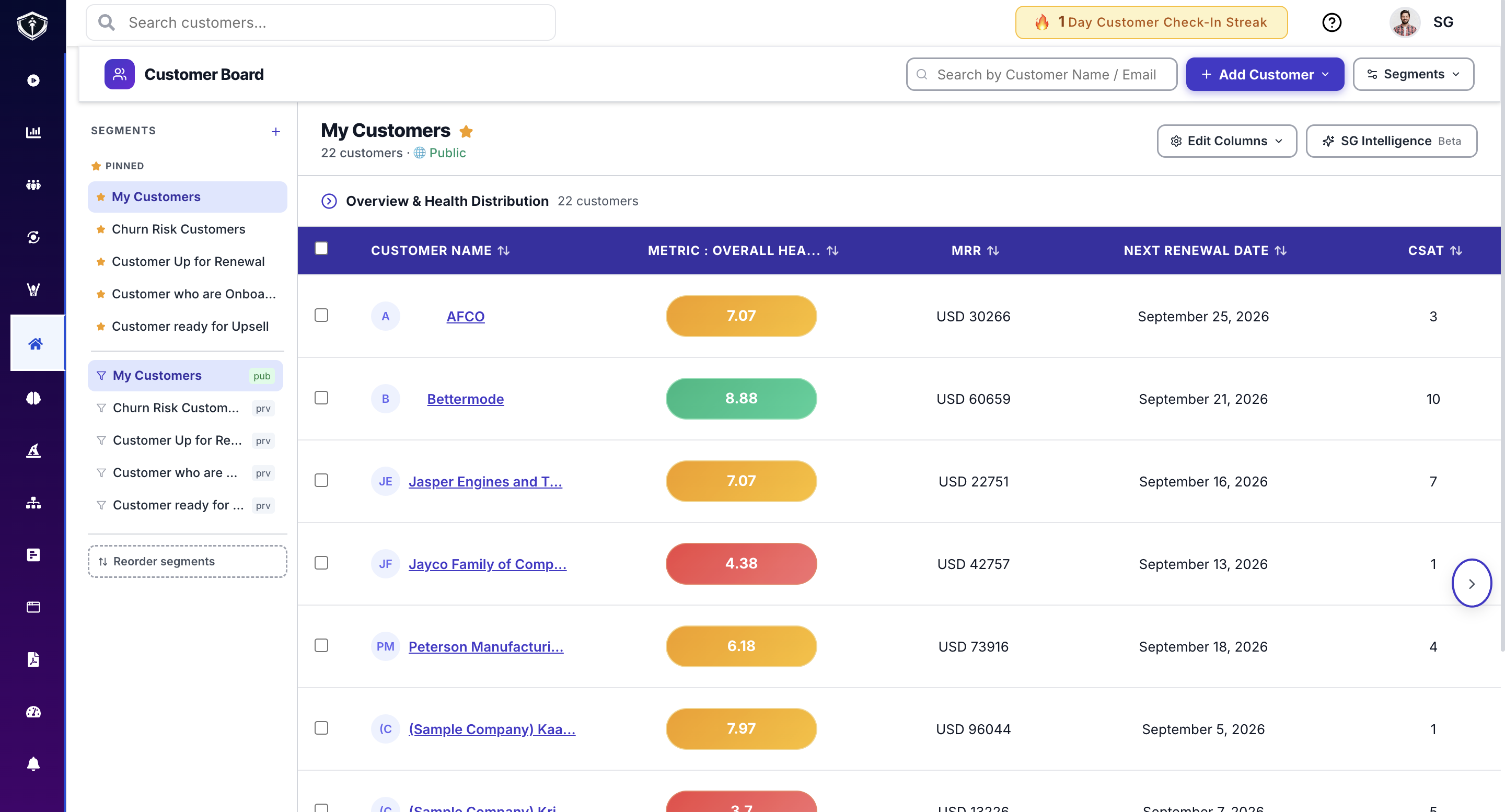Select the public My Customers filter segment
This screenshot has width=1505, height=812.
click(186, 376)
